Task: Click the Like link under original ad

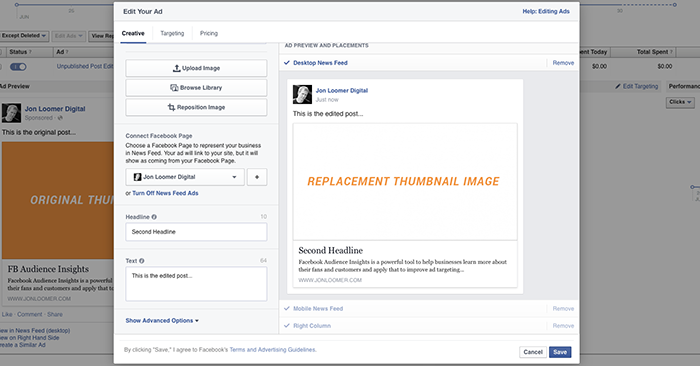Action: 7,314
